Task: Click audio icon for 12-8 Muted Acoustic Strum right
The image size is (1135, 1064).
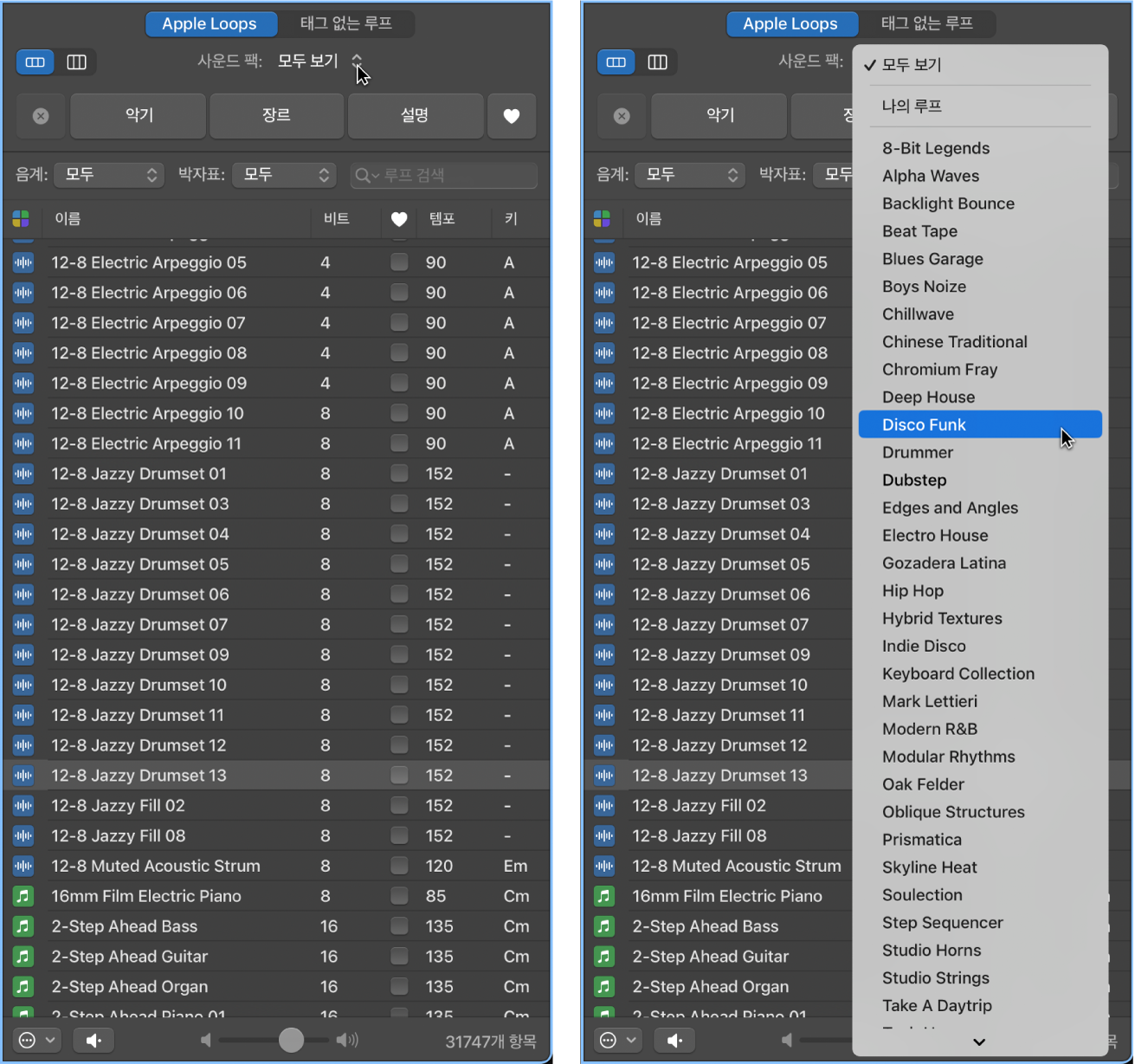Action: click(604, 866)
